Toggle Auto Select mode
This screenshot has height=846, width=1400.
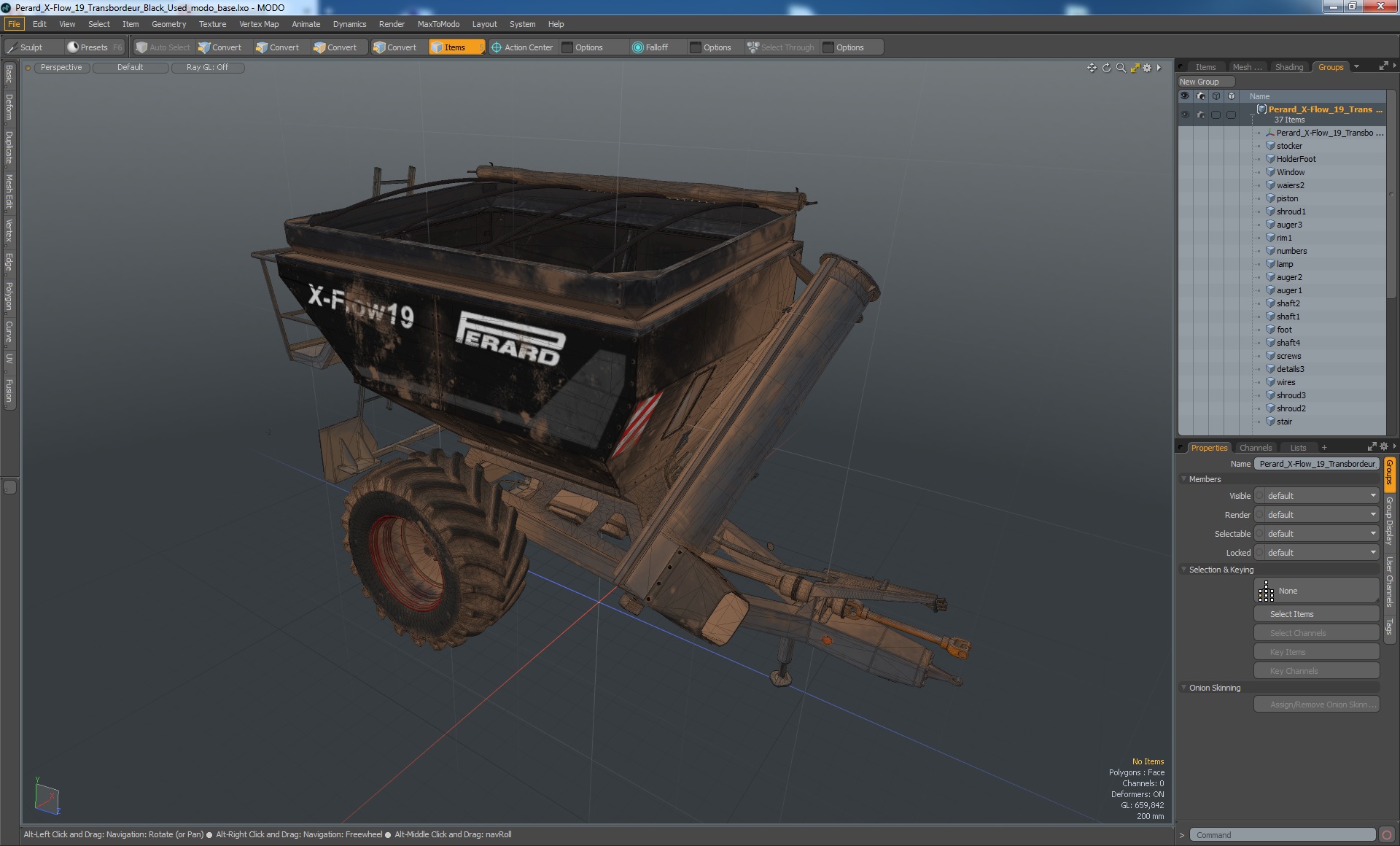click(163, 47)
